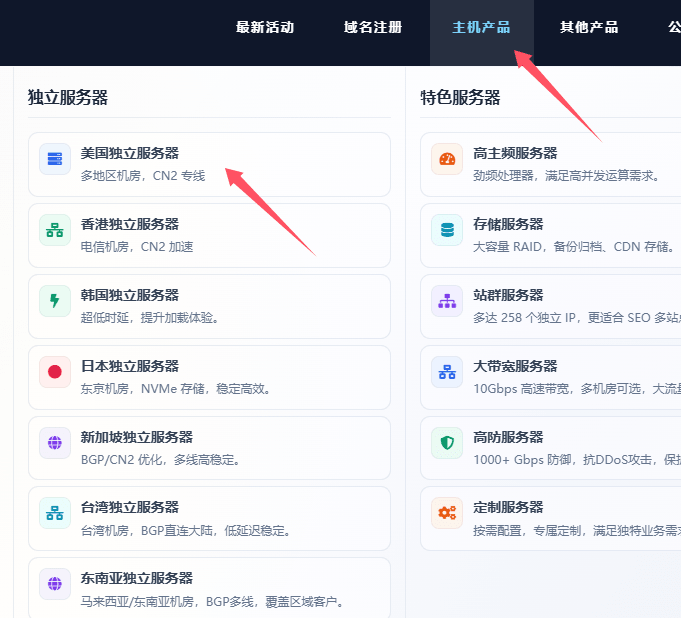The width and height of the screenshot is (681, 618).
Task: Click the 独立服务器 section heading
Action: point(68,97)
